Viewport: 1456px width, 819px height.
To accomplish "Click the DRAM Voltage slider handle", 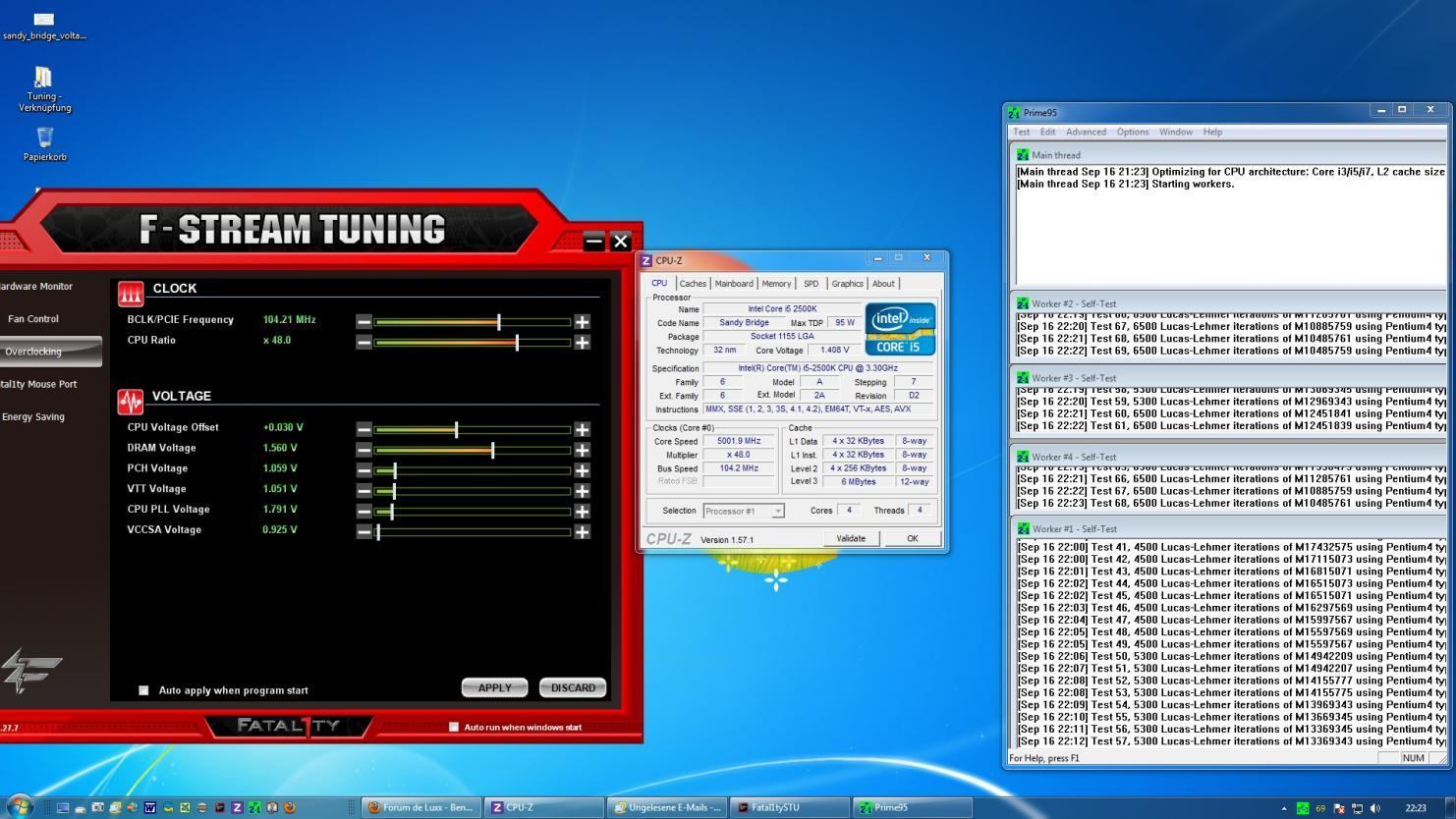I will click(x=492, y=450).
